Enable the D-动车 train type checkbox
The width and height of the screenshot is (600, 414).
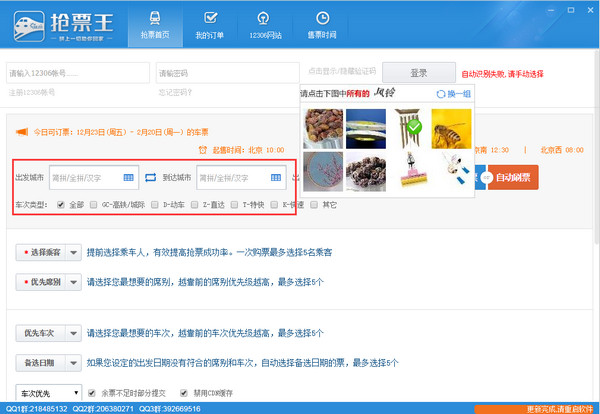155,205
